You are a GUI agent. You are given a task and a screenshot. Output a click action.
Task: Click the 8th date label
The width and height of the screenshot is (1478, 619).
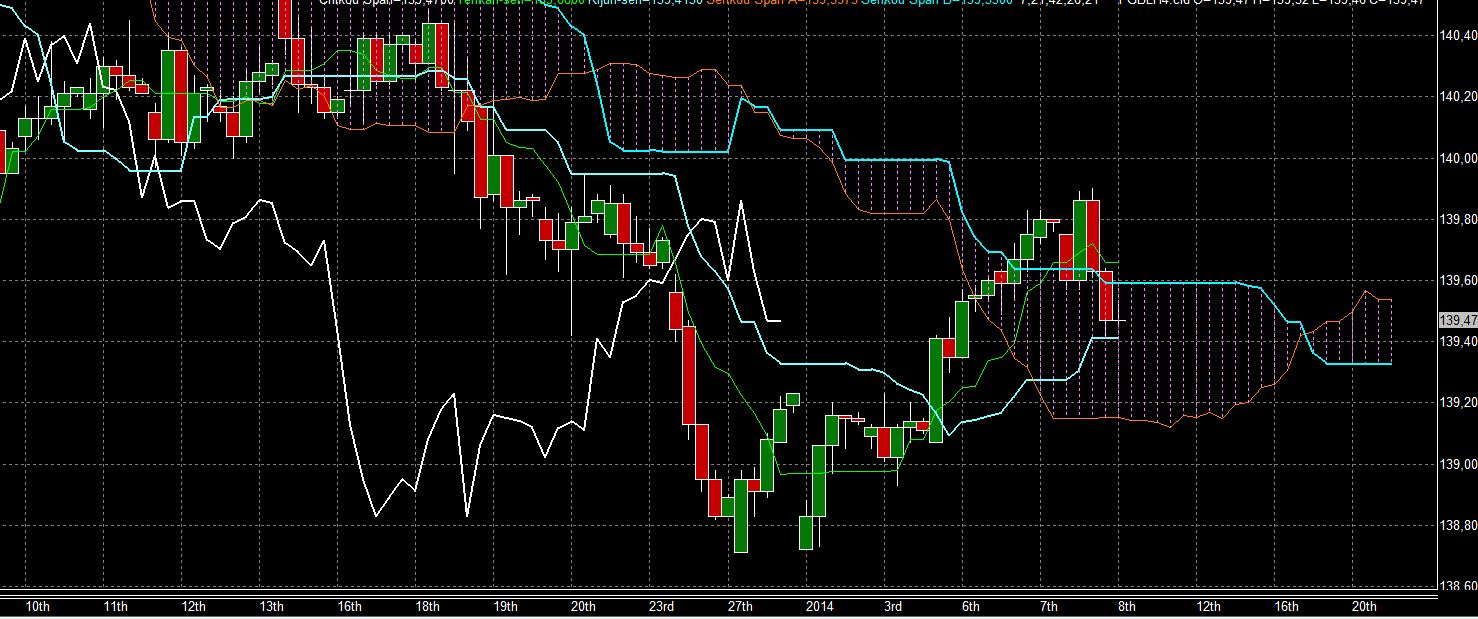pos(1126,607)
